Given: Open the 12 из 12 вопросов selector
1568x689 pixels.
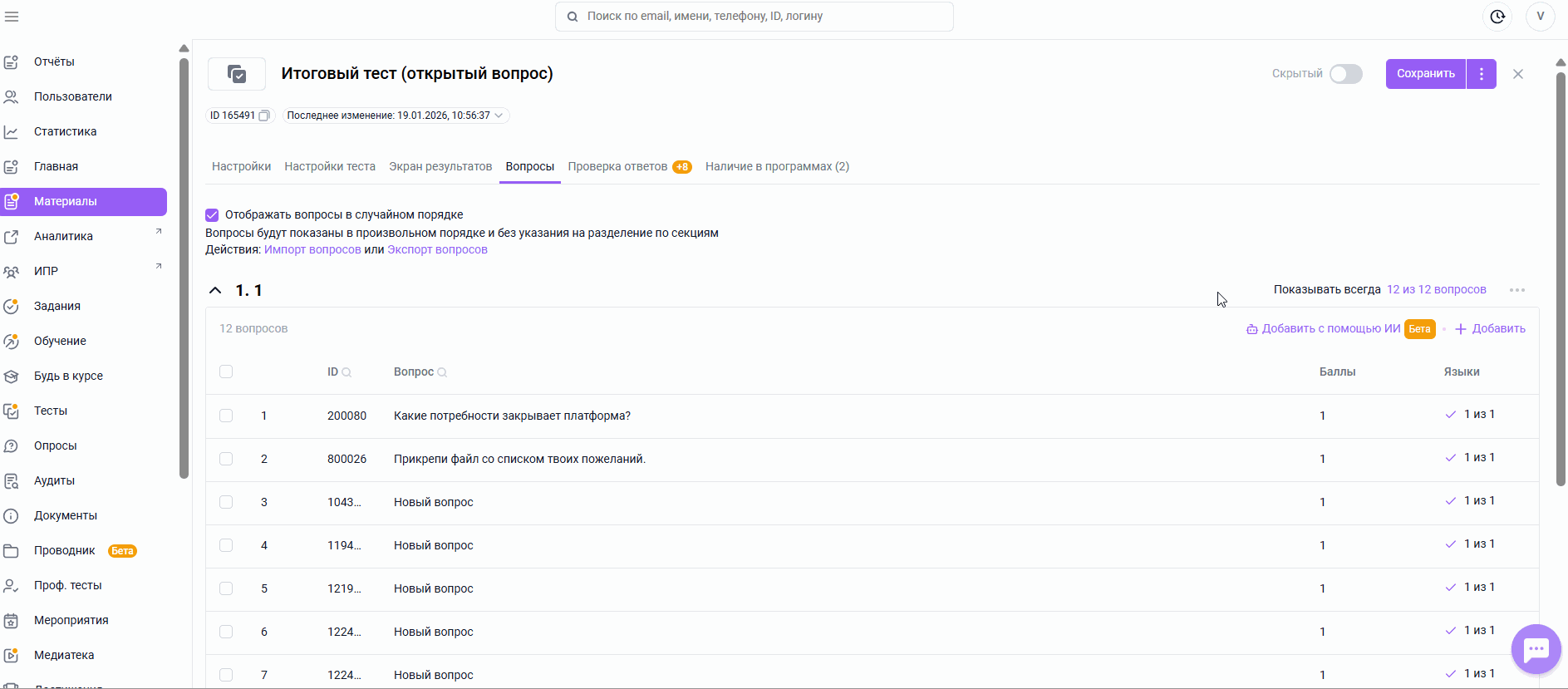Looking at the screenshot, I should point(1436,289).
